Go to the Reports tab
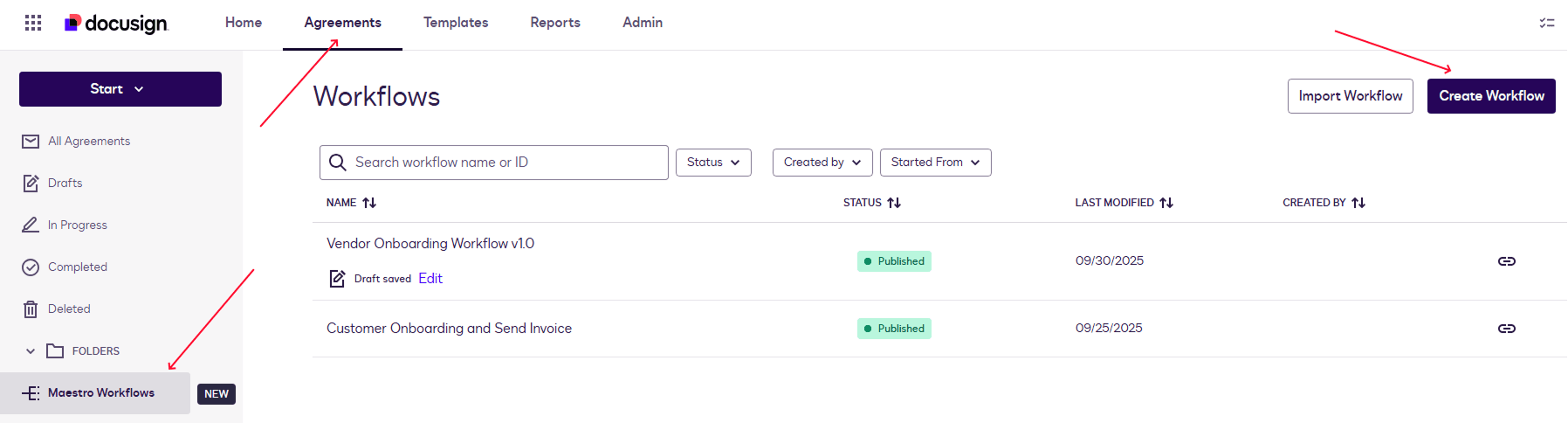1568x423 pixels. pyautogui.click(x=555, y=23)
